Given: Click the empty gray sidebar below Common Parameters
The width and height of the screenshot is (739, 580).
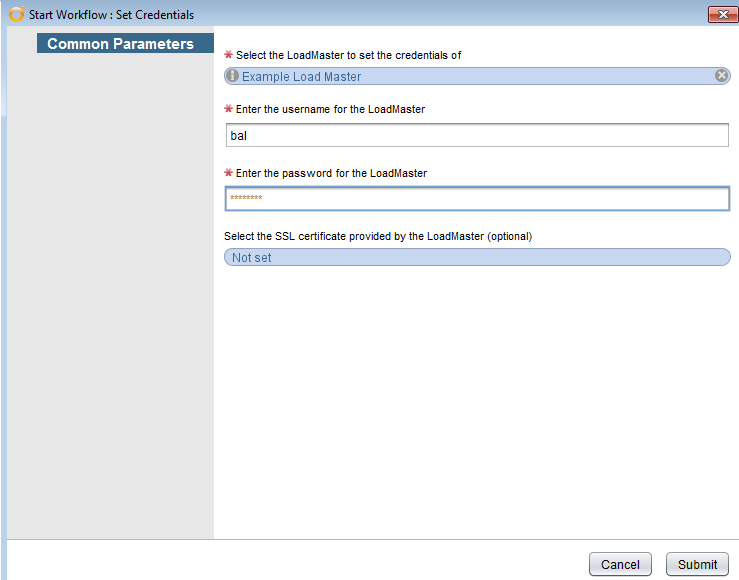Looking at the screenshot, I should 111,297.
